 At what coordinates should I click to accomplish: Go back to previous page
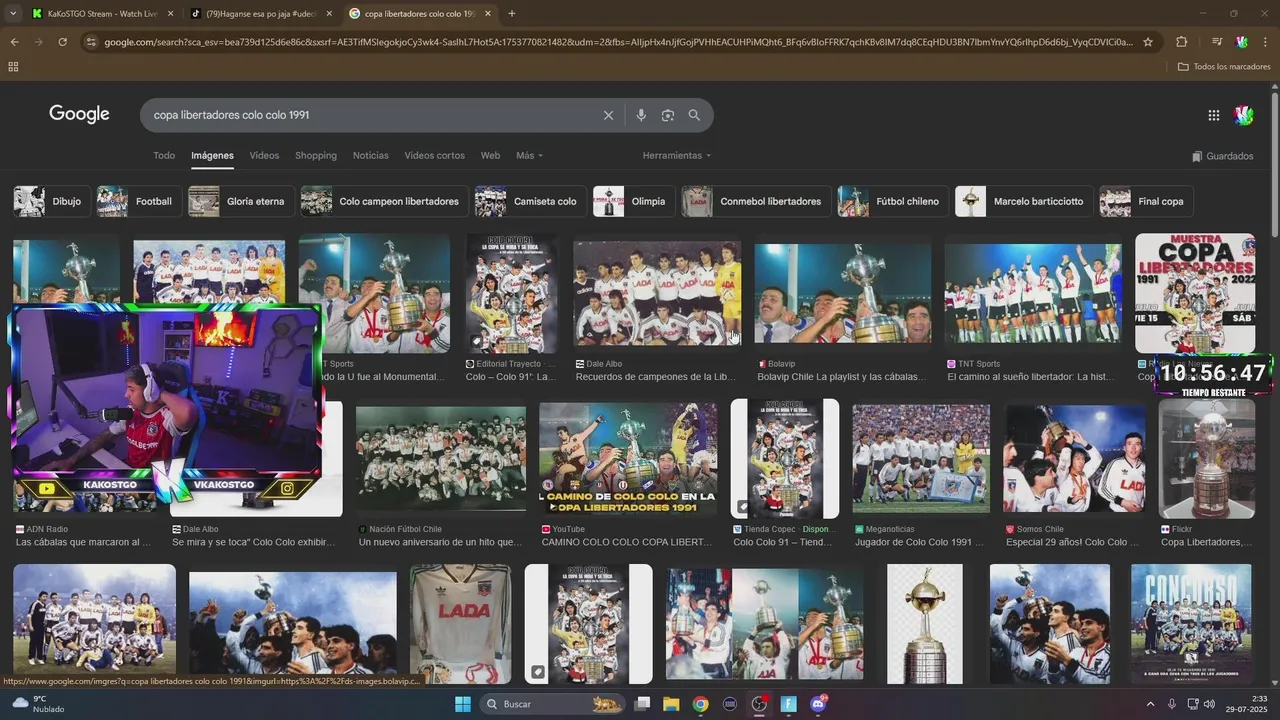14,42
